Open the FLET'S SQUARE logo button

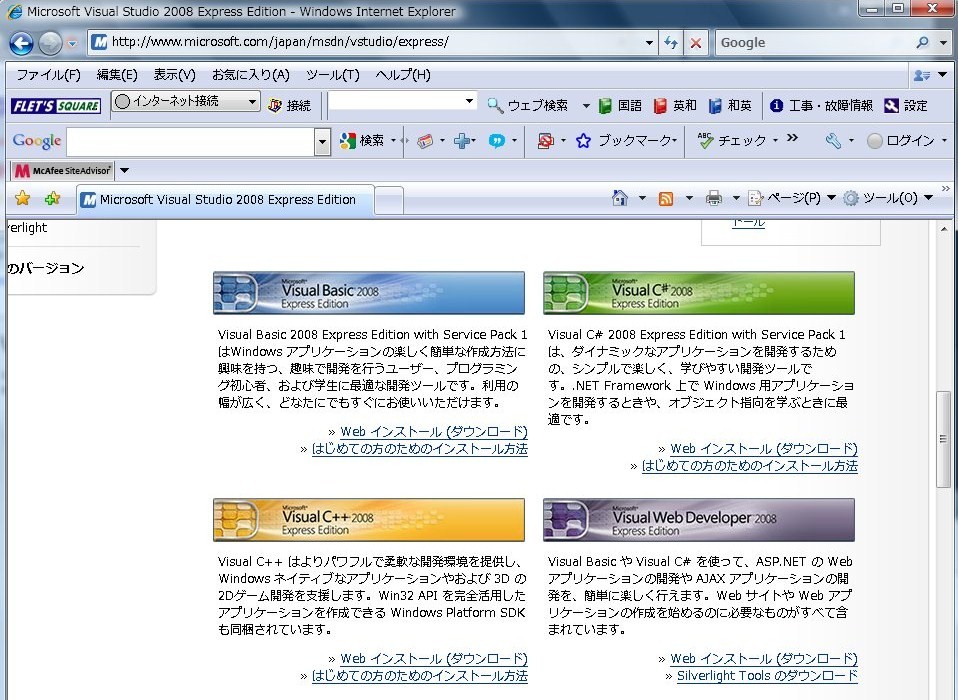click(x=56, y=106)
